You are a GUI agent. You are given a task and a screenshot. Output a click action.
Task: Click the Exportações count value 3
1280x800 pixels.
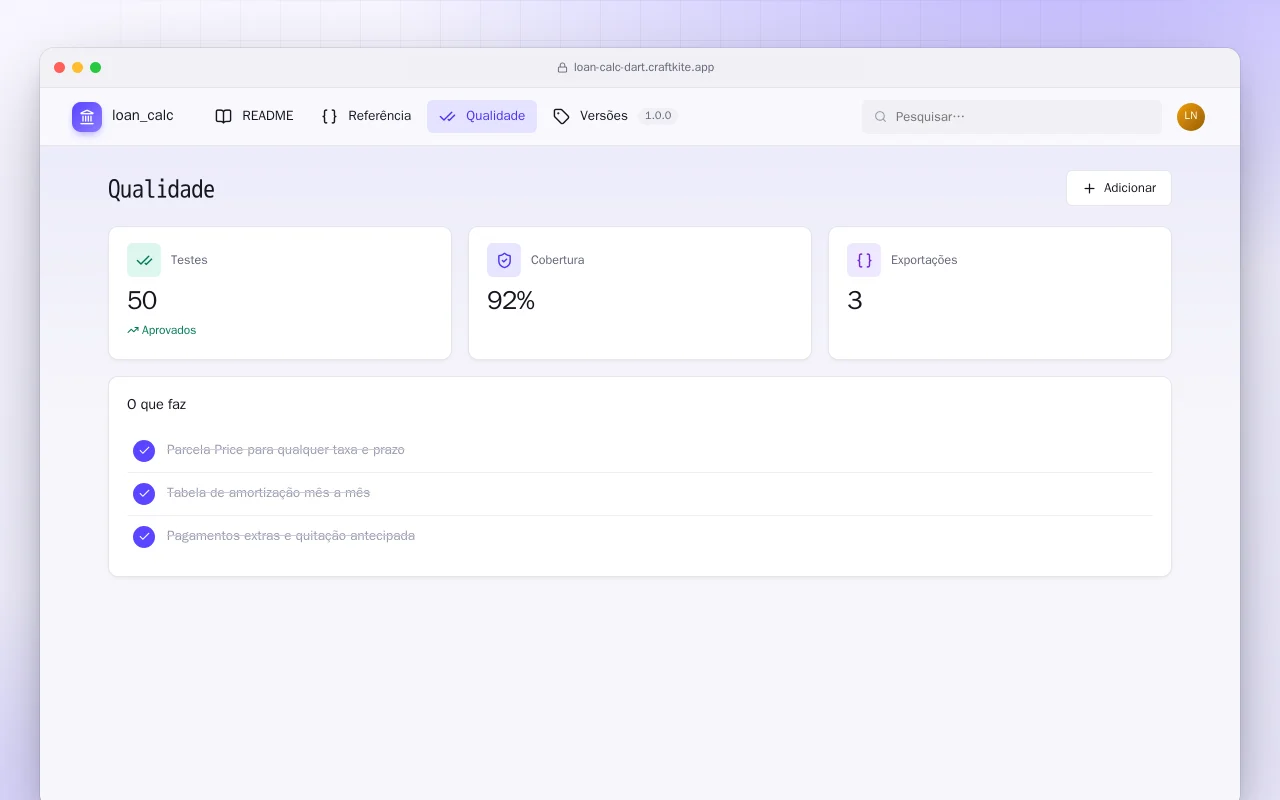pos(855,300)
